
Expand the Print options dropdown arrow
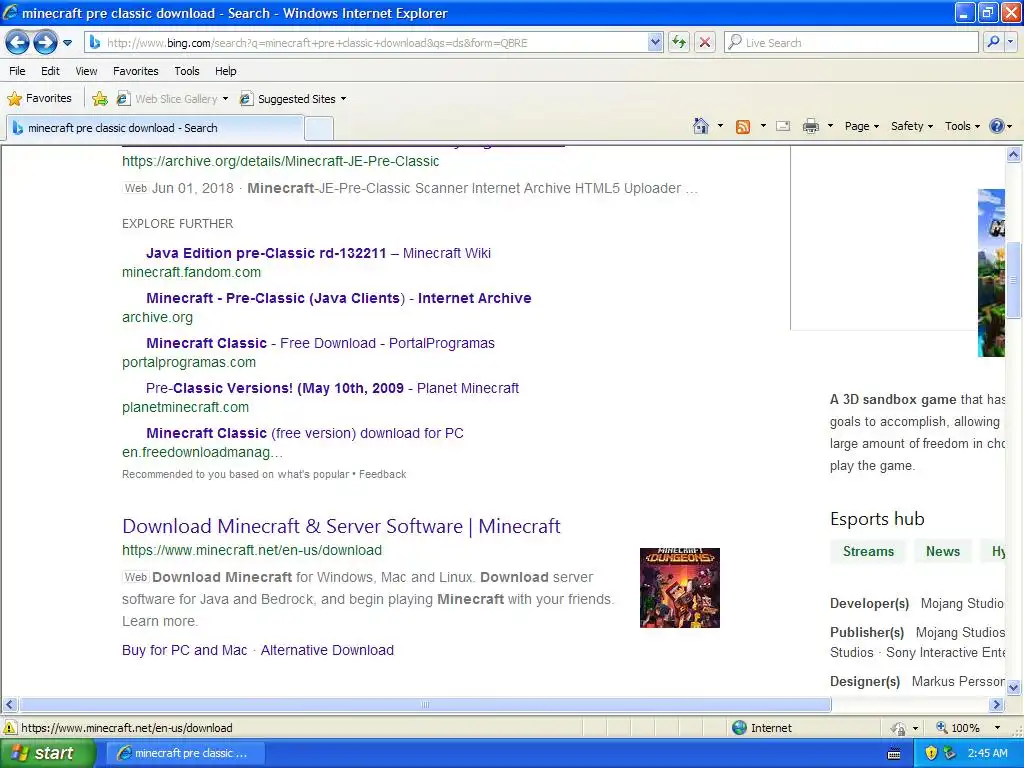(830, 126)
